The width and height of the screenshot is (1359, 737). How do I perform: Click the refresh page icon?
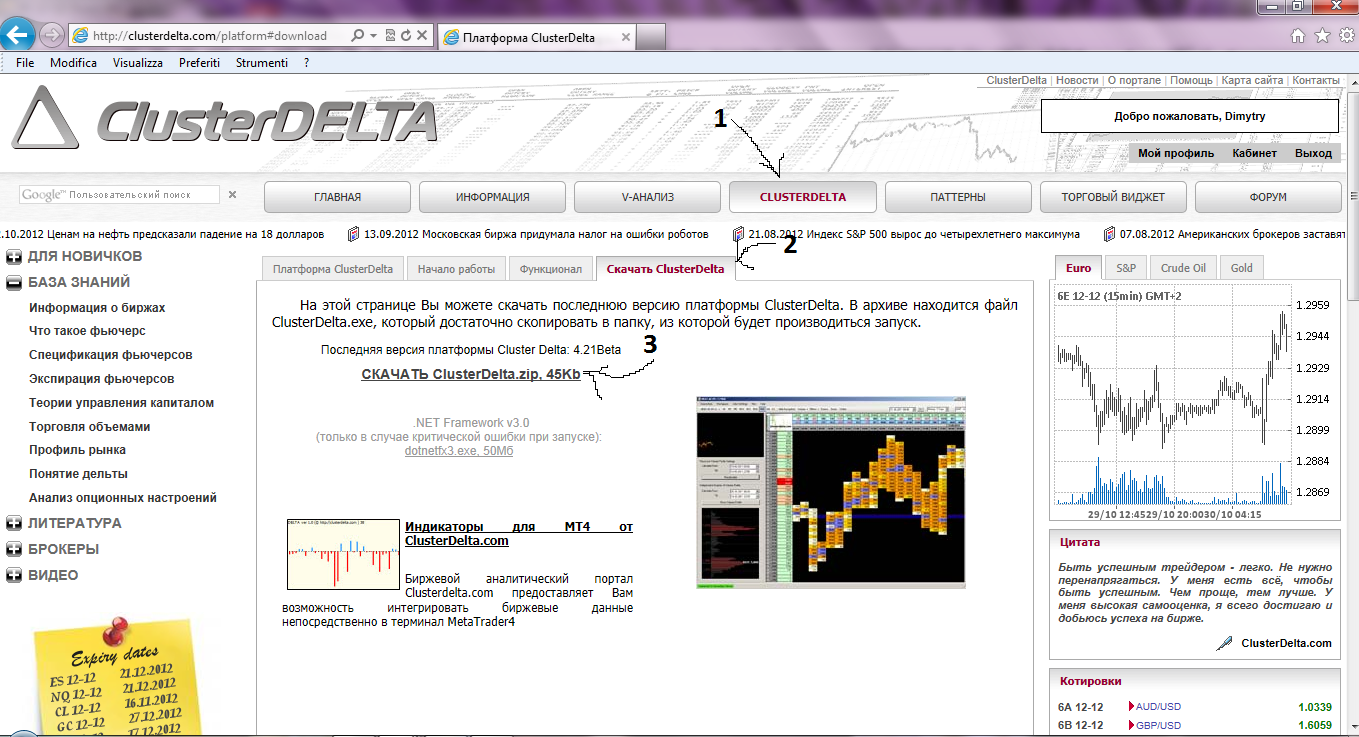click(x=406, y=36)
